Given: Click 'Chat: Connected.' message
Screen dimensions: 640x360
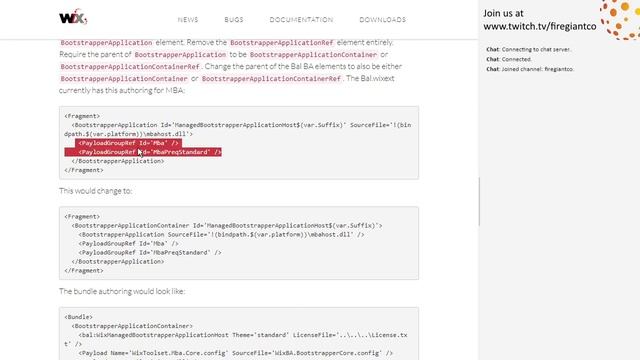Looking at the screenshot, I should [509, 59].
